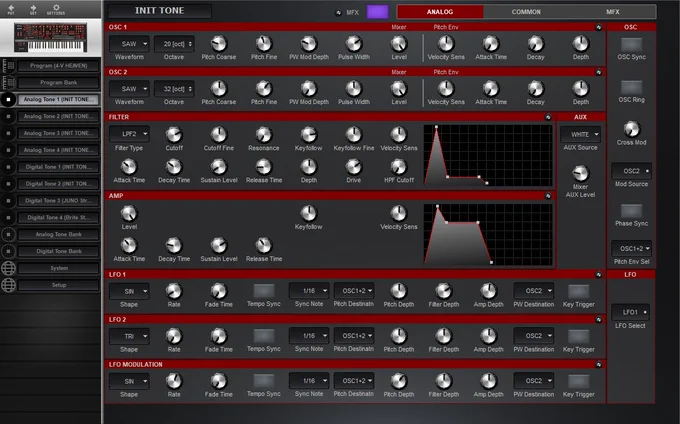Click the INIT TONE name field
The height and width of the screenshot is (424, 680).
pyautogui.click(x=160, y=11)
